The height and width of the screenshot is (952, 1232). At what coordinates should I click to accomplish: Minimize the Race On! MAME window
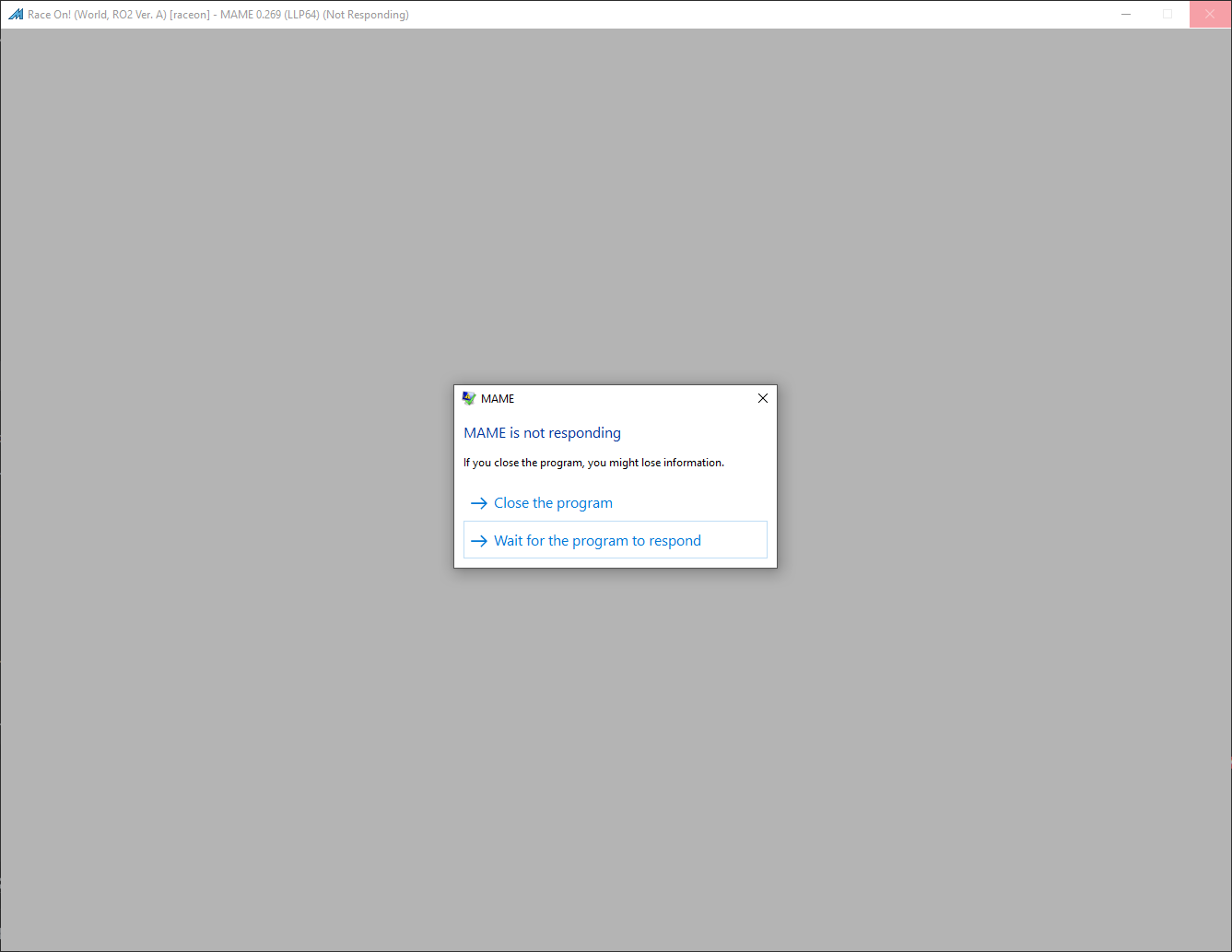[1126, 15]
